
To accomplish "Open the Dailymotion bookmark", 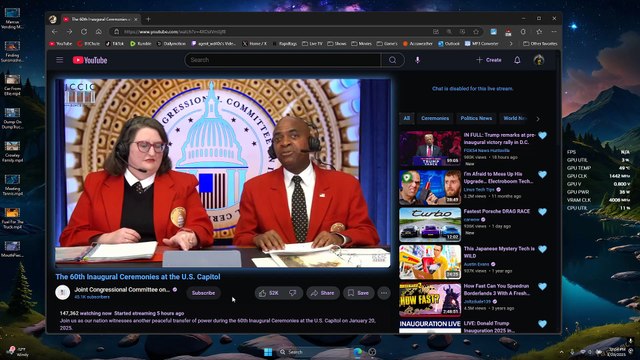I will click(171, 44).
